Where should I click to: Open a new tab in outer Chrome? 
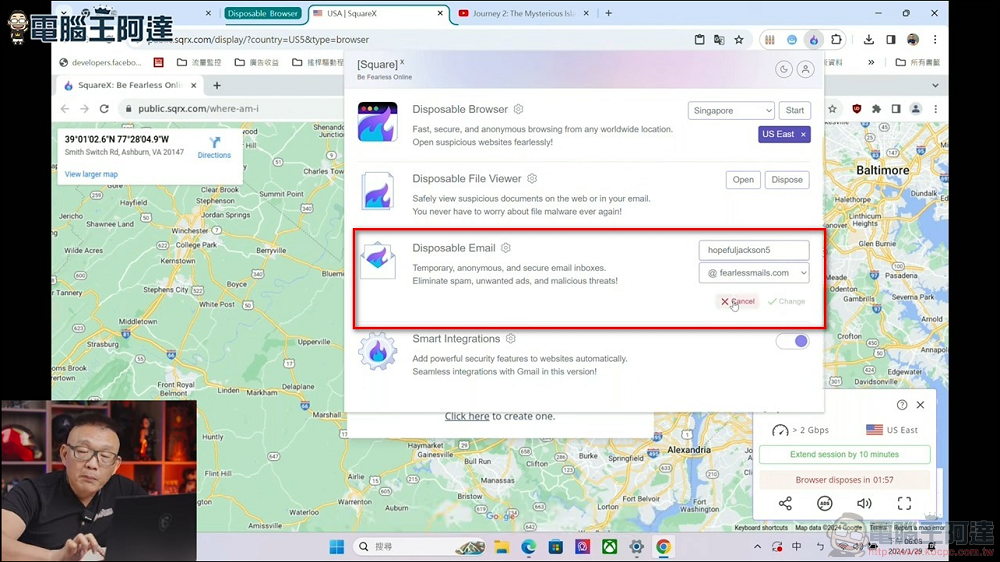click(608, 13)
